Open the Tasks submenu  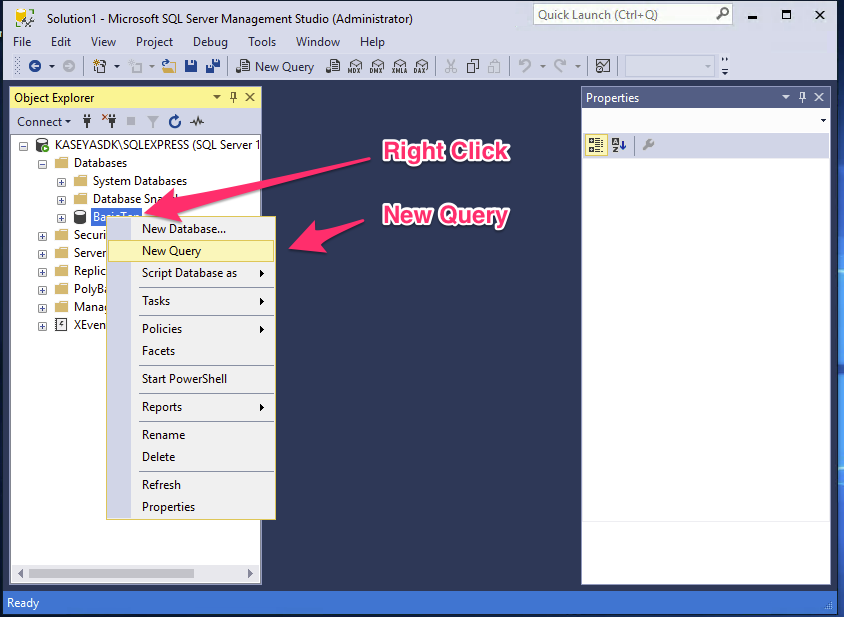click(191, 301)
